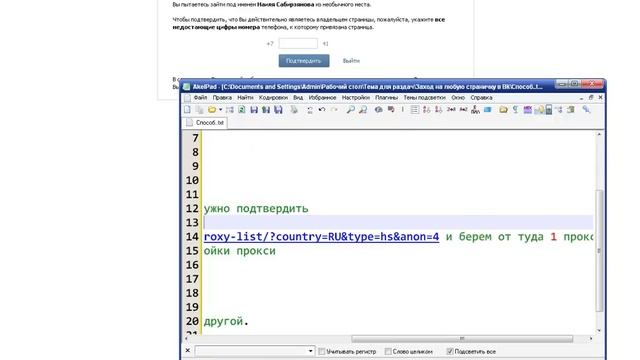Click the paragraph mark (special characters) icon

coord(516,110)
